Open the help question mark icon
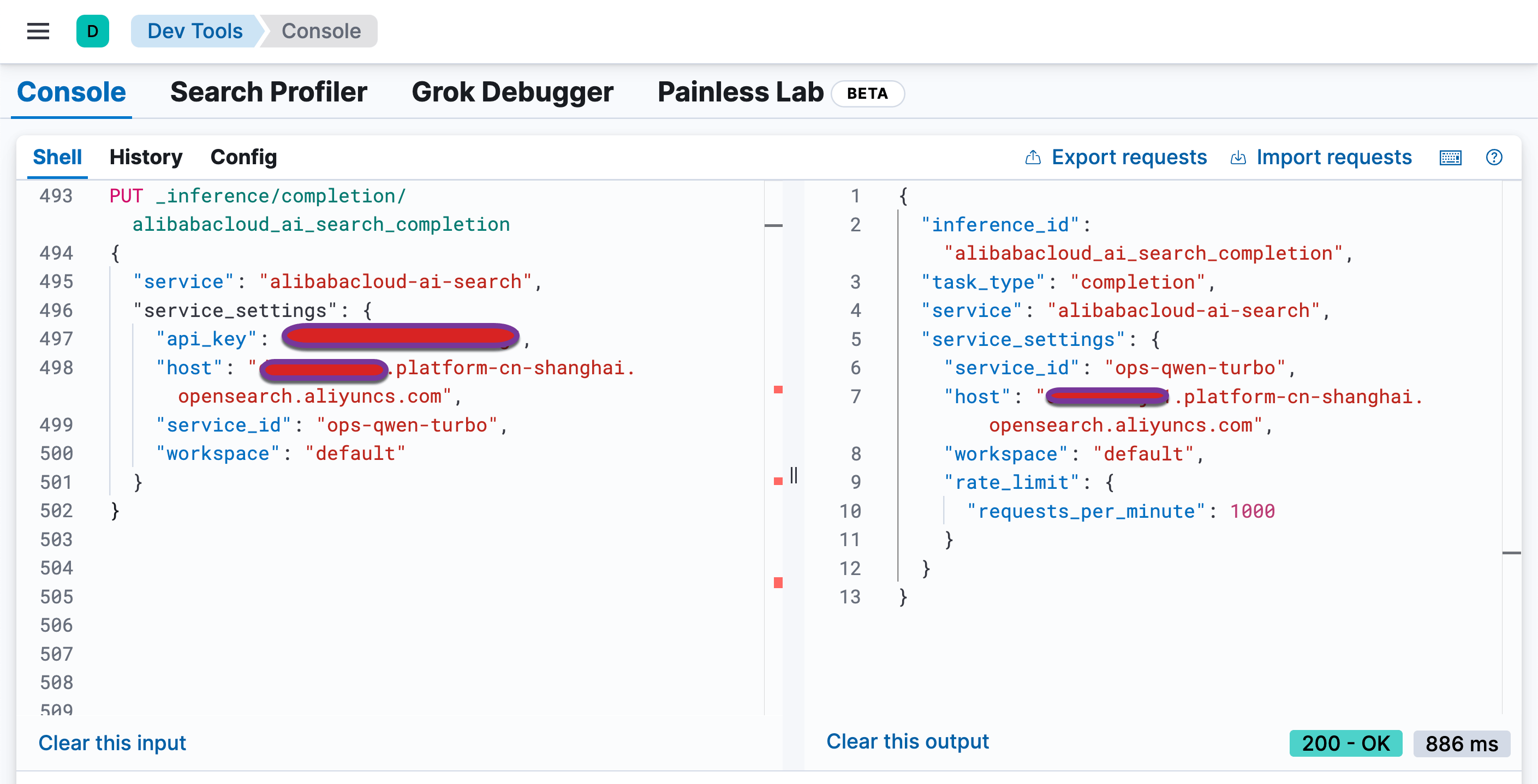This screenshot has width=1538, height=784. click(x=1494, y=158)
